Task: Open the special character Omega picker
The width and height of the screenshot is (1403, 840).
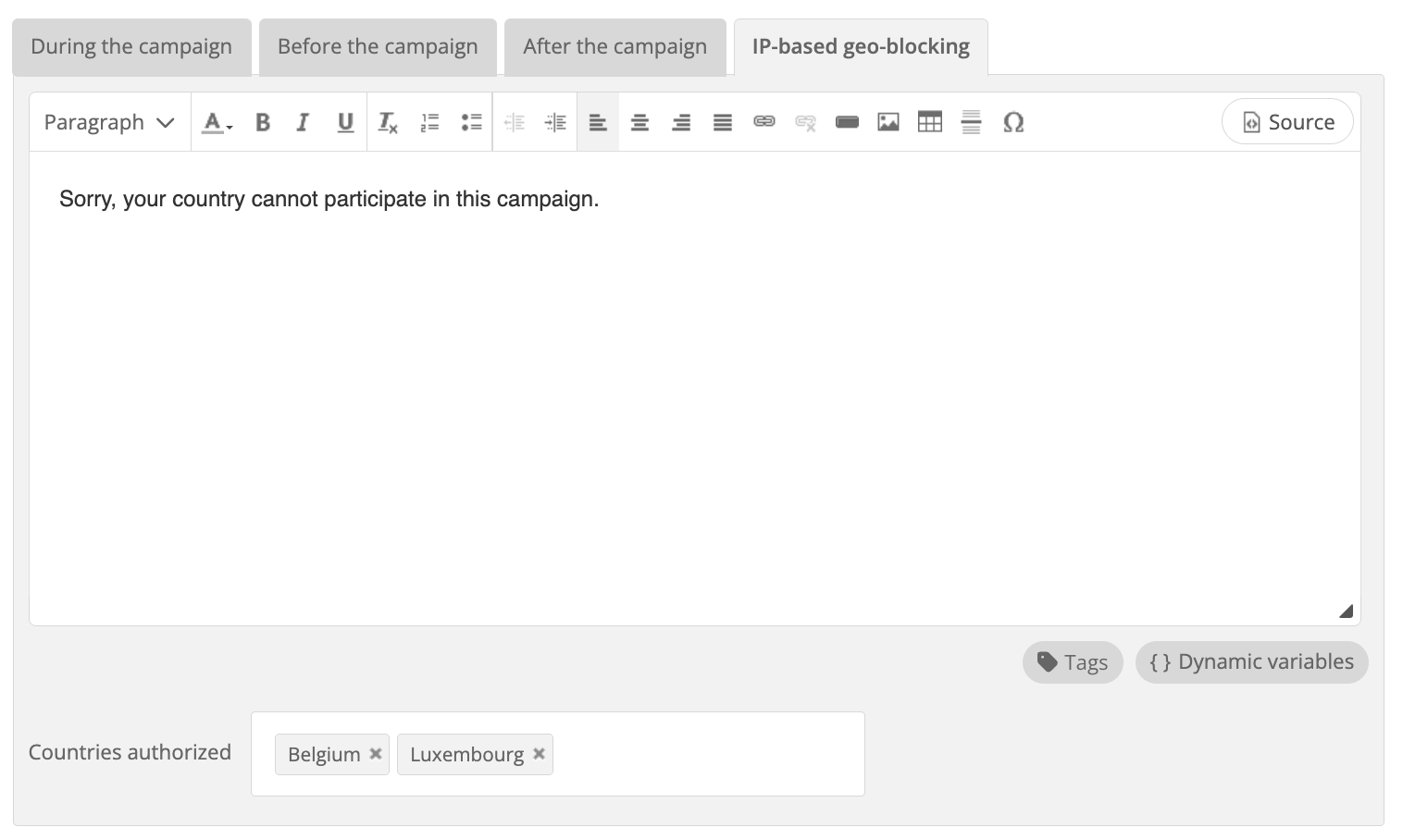Action: pos(1013,122)
